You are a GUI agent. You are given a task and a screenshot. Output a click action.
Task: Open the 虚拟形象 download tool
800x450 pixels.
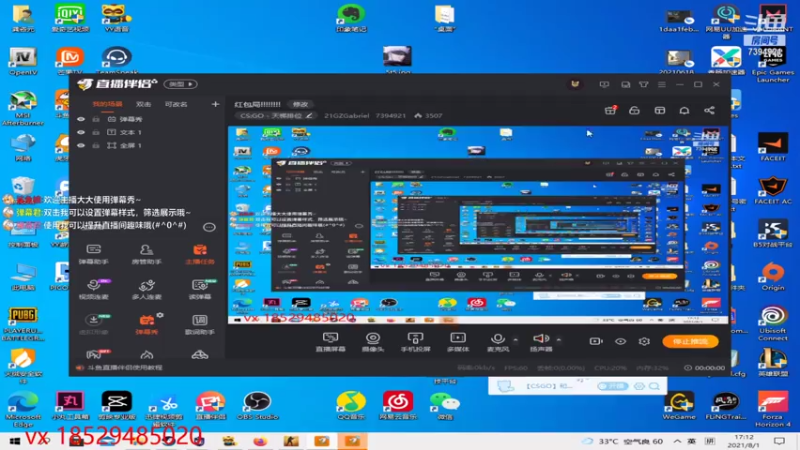93,324
